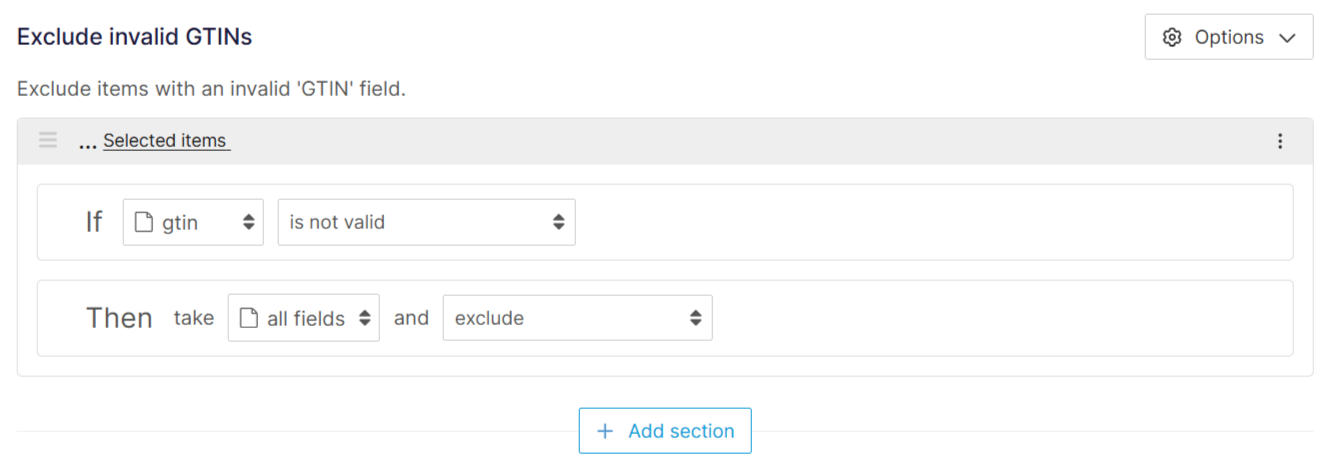Open the section's three-dot menu
Viewport: 1333px width, 473px height.
pos(1280,141)
